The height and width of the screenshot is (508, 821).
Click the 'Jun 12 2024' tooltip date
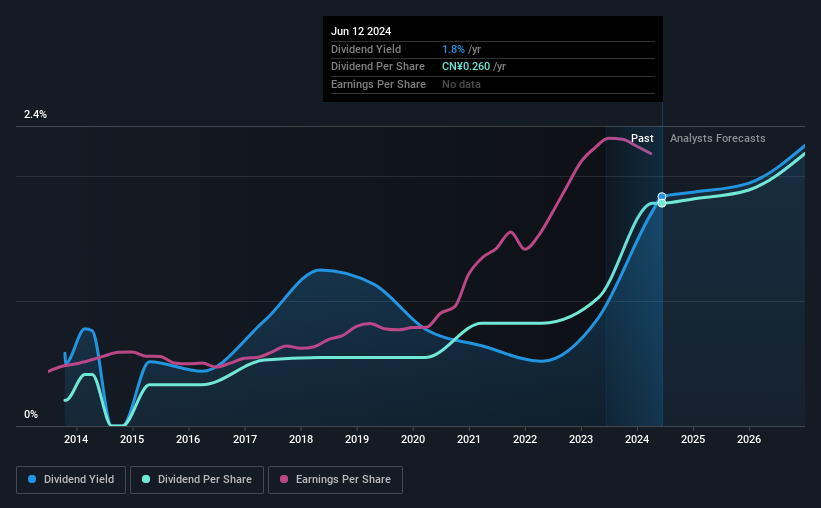[x=361, y=31]
